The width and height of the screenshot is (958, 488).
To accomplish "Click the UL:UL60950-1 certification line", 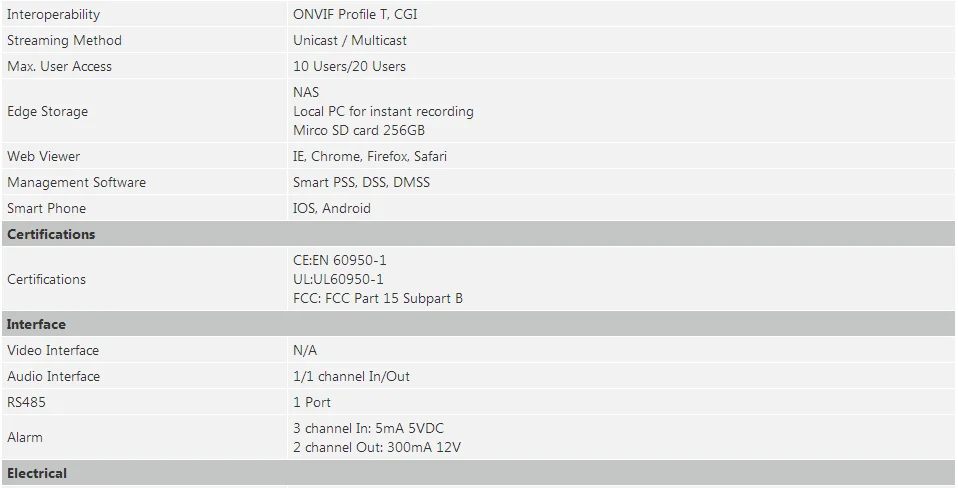I will pyautogui.click(x=338, y=279).
